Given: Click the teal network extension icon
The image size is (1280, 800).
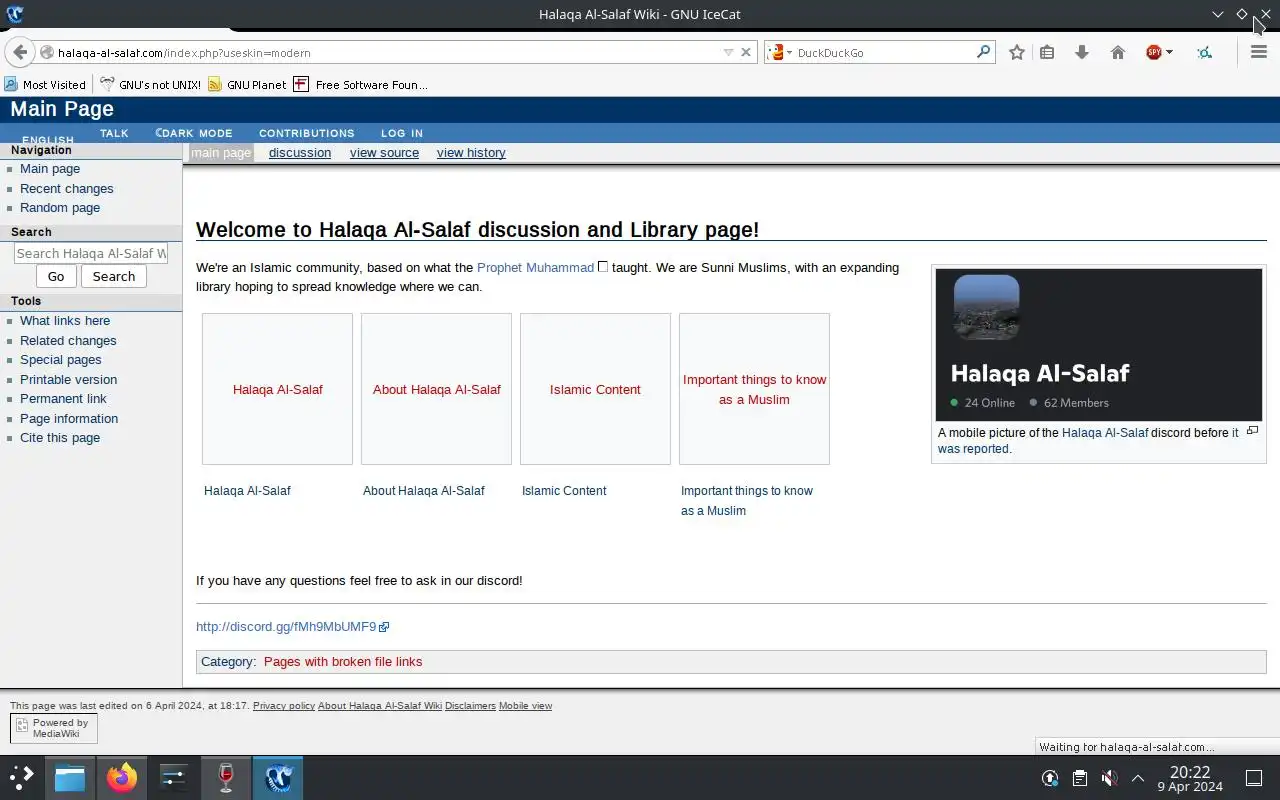Looking at the screenshot, I should click(x=1204, y=52).
